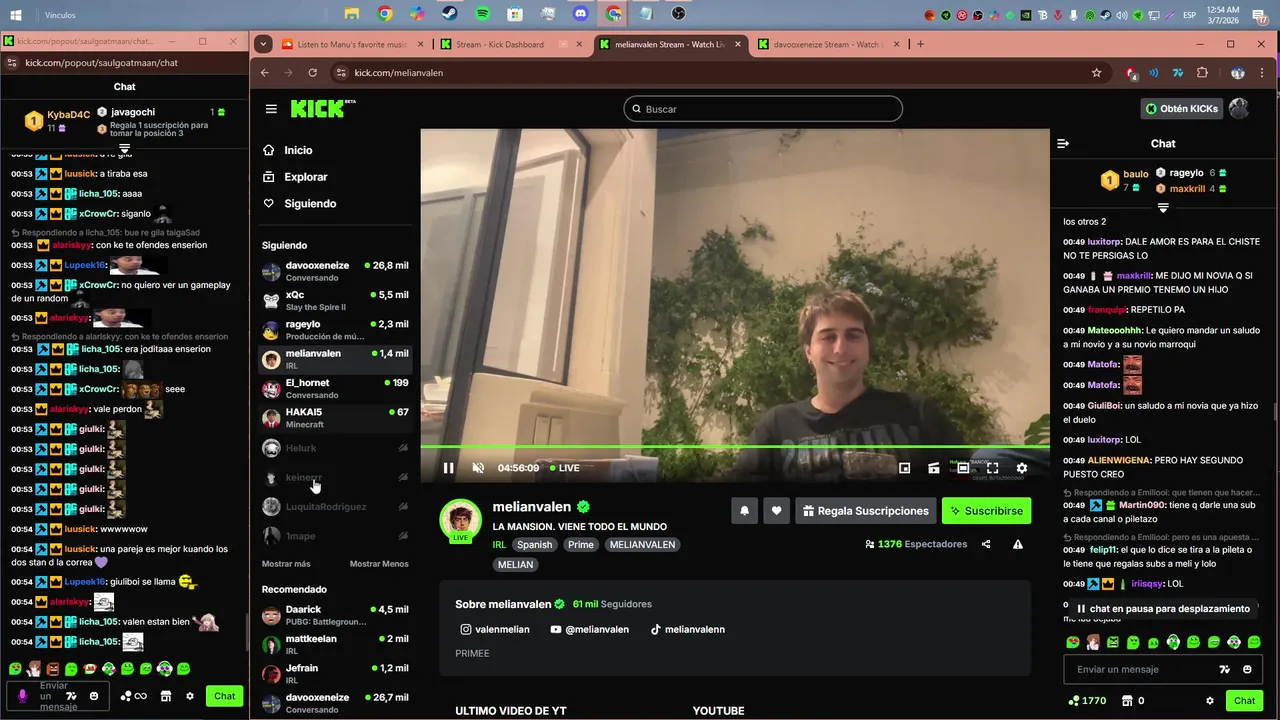Viewport: 1280px width, 720px height.
Task: Collapse the chat panel with the arrow icon
Action: 1063,144
